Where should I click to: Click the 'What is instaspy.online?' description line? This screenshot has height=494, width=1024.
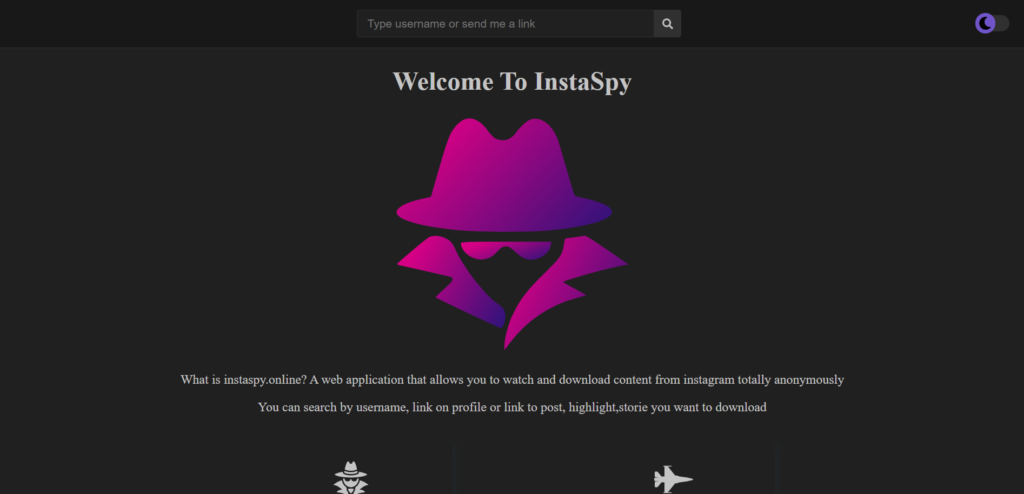[x=512, y=380]
